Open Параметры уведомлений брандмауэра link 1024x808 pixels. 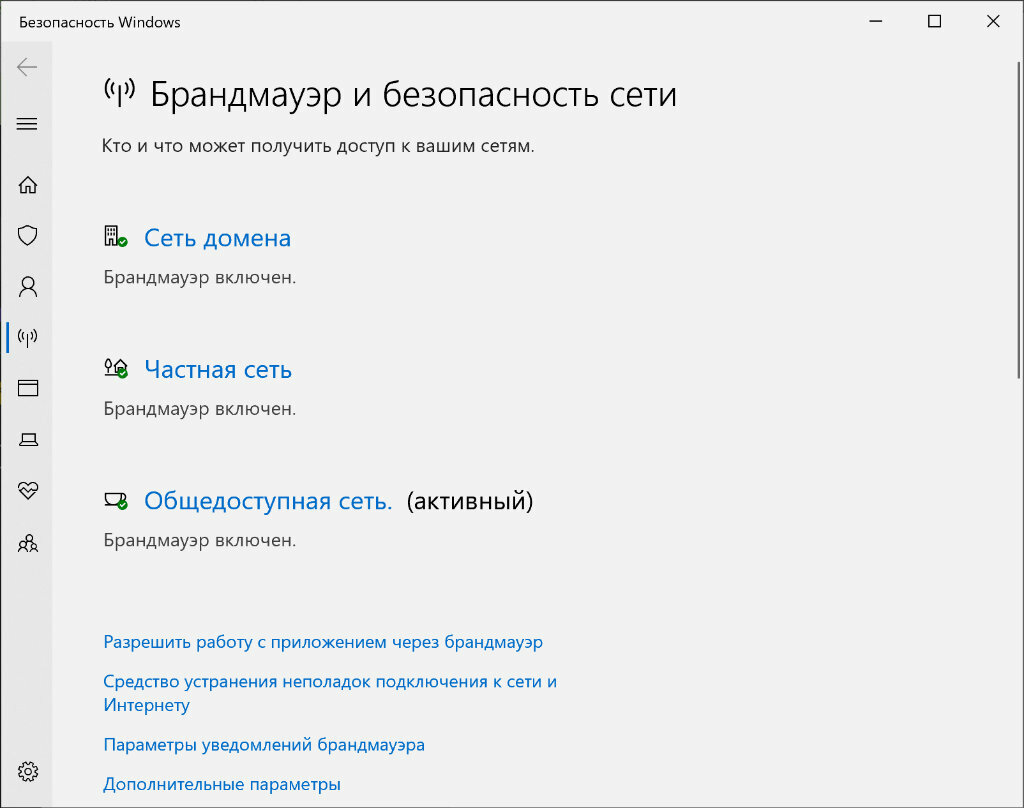click(264, 745)
